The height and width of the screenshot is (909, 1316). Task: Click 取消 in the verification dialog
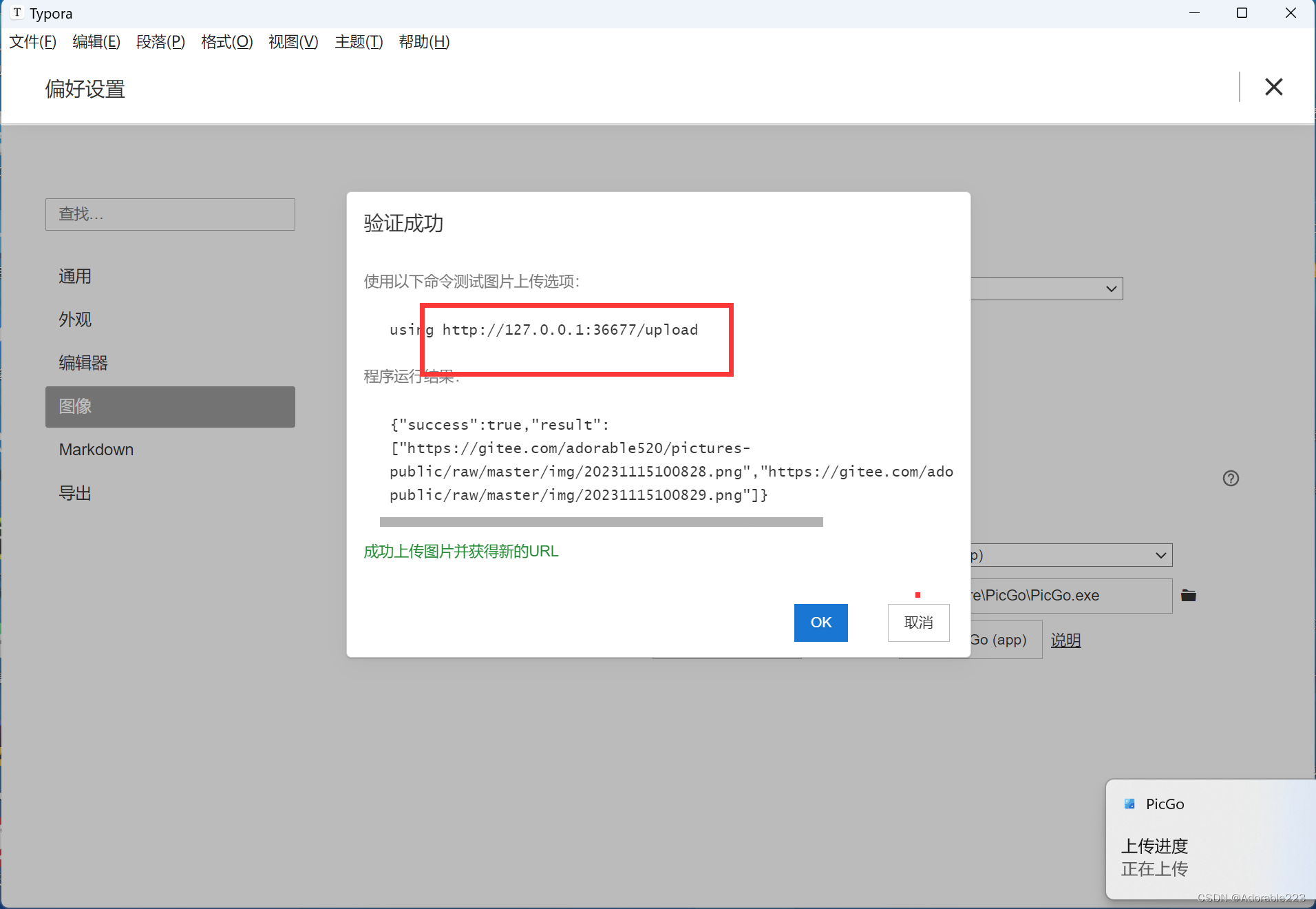(x=918, y=623)
